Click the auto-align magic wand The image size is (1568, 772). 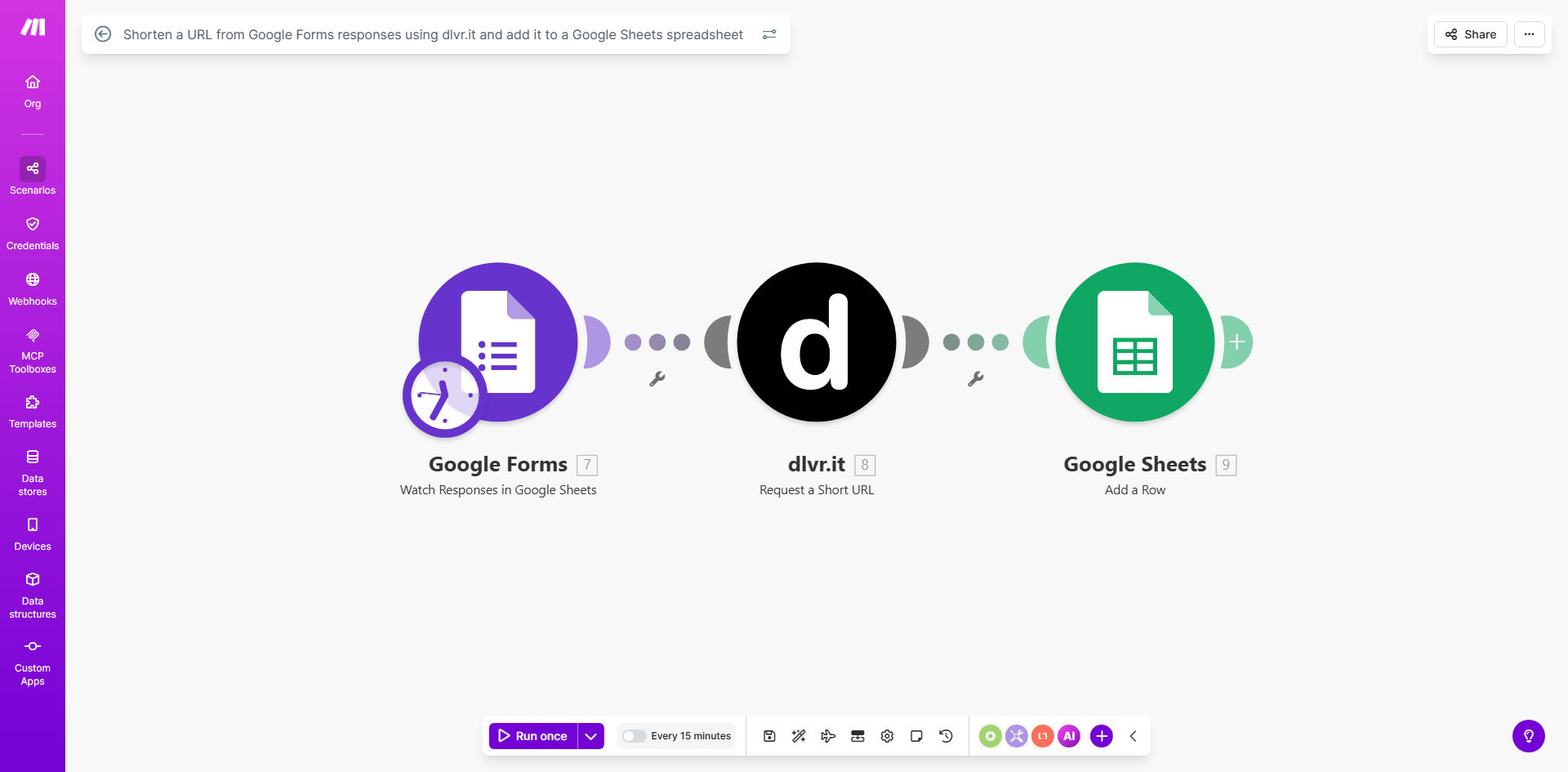(x=799, y=736)
